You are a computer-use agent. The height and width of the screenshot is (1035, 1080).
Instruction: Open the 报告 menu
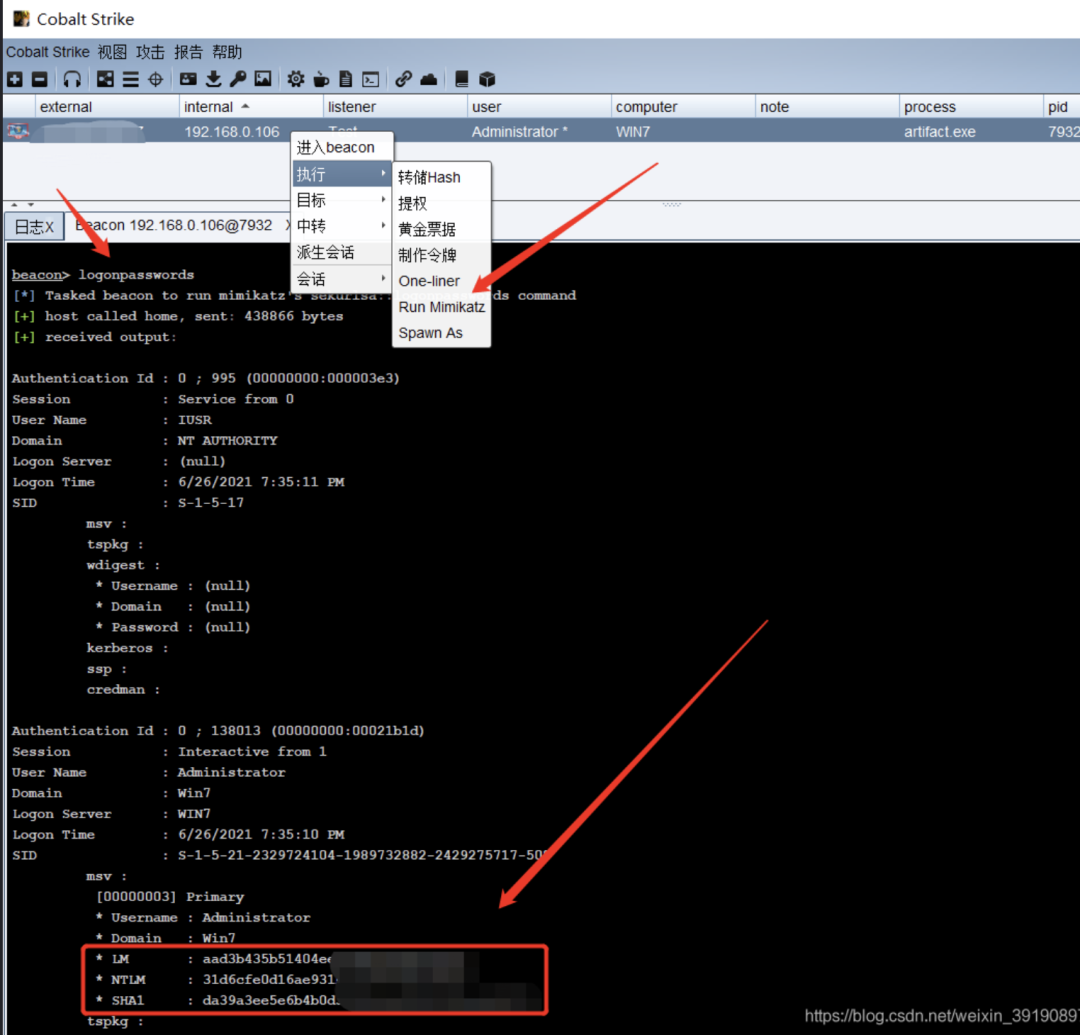point(189,52)
